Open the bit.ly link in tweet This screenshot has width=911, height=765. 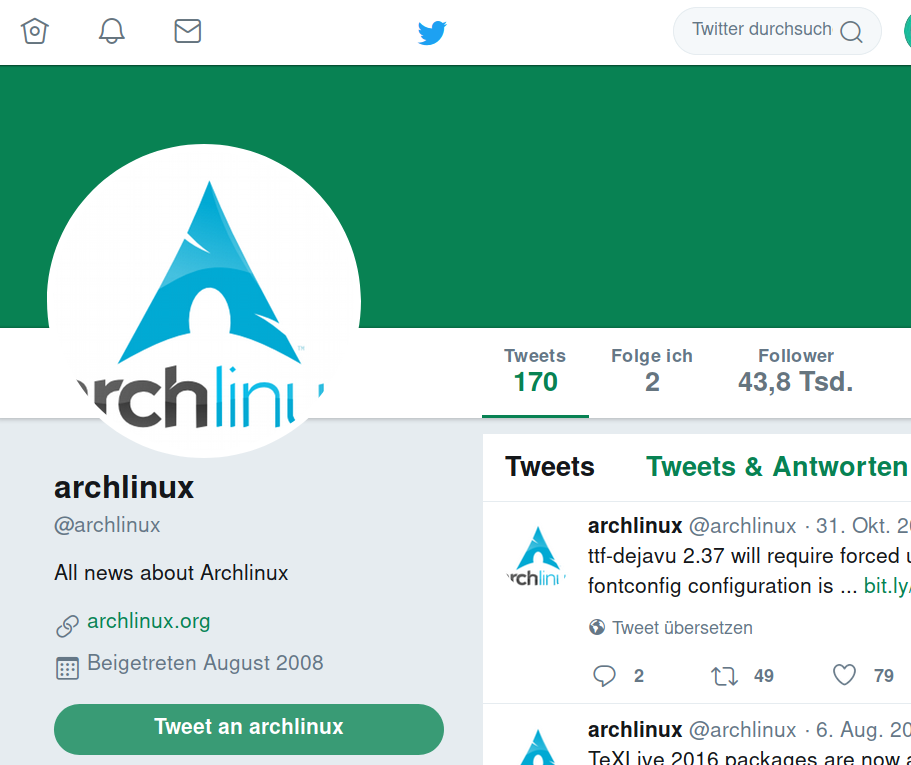887,586
